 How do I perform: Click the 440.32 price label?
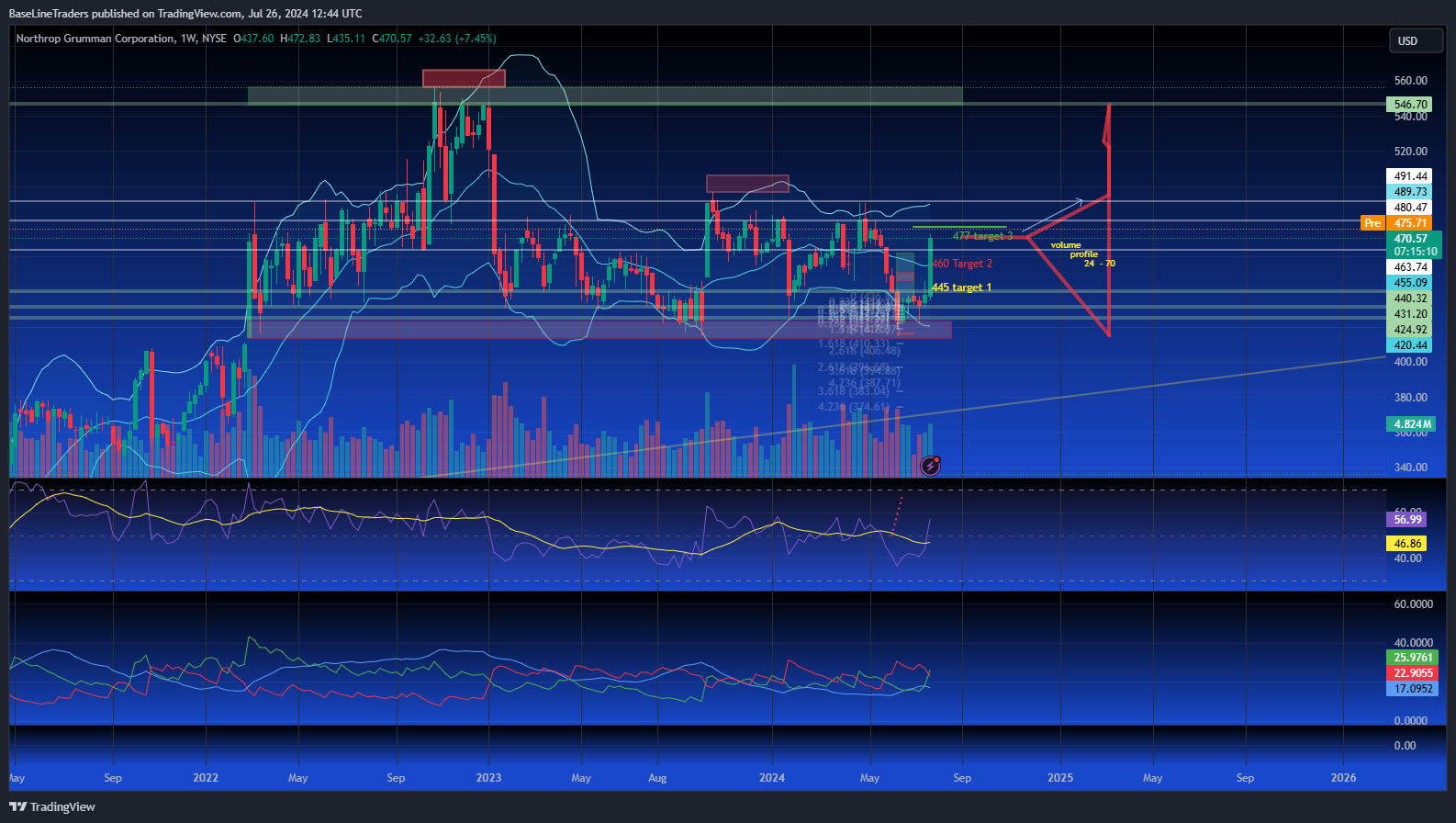[x=1410, y=299]
